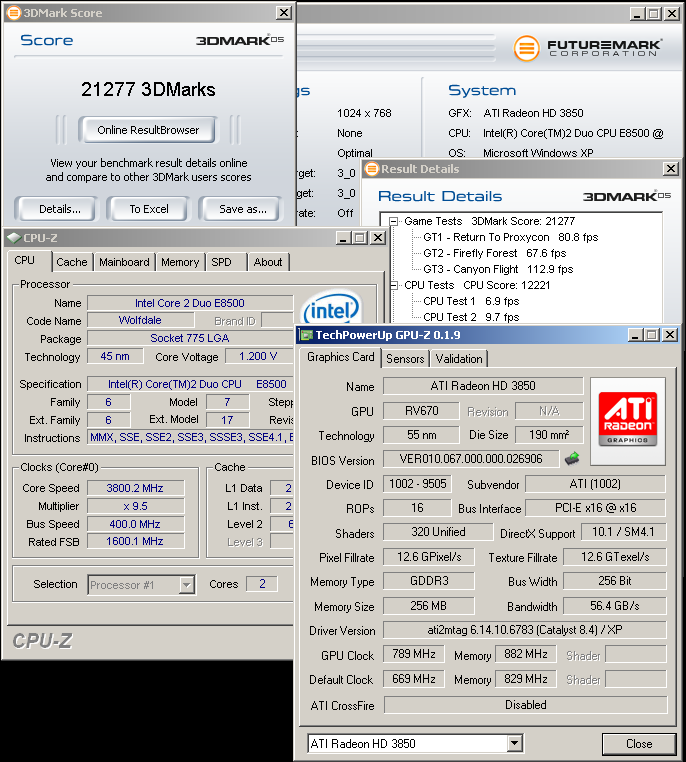Click the Bandwidth value 56.4 GB/s
The height and width of the screenshot is (762, 686).
click(x=615, y=606)
